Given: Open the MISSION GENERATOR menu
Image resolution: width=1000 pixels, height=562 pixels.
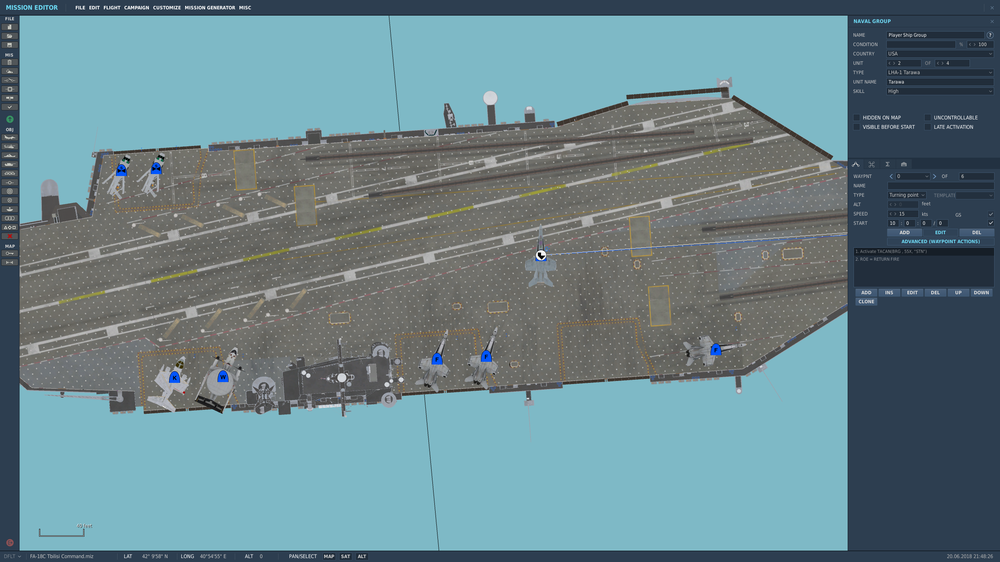Looking at the screenshot, I should [210, 8].
